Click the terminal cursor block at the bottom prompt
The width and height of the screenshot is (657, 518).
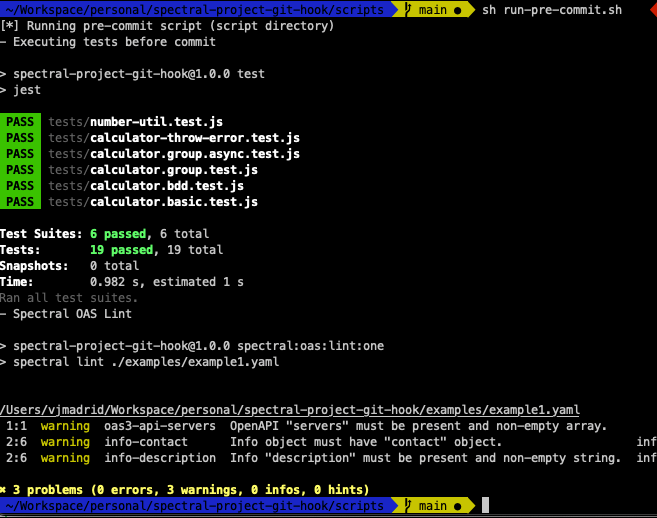[x=485, y=505]
